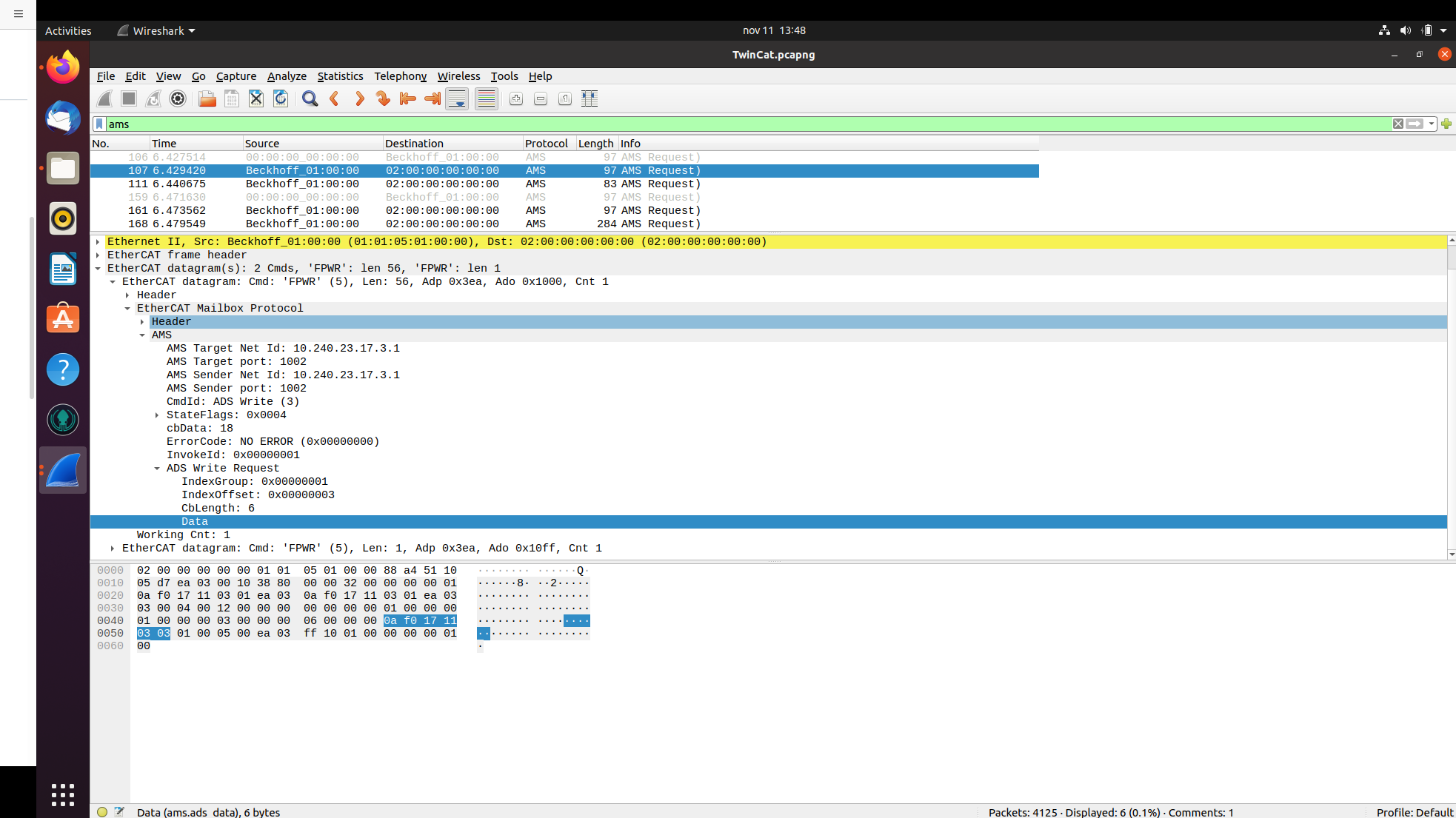Toggle auto-scroll during live capture
Screen dimensions: 1456x818
coord(458,98)
